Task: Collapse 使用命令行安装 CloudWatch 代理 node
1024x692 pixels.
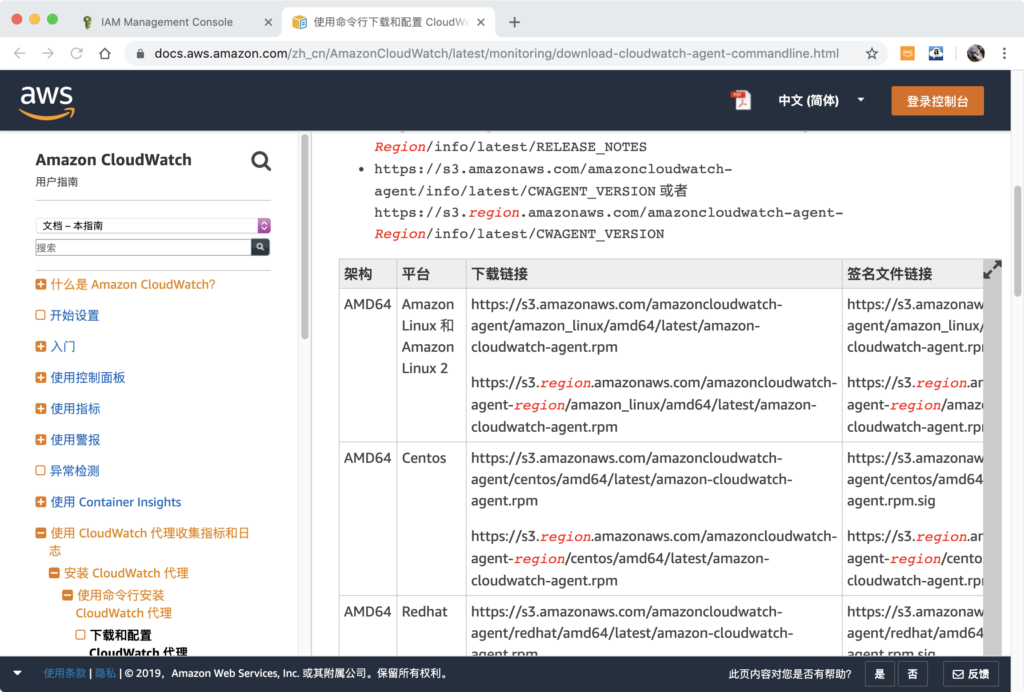Action: tap(67, 595)
